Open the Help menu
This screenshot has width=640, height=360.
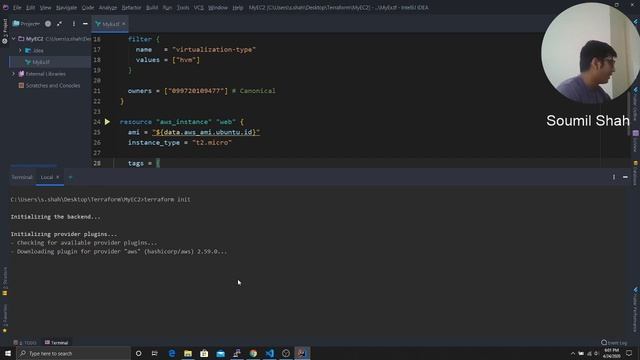click(238, 7)
